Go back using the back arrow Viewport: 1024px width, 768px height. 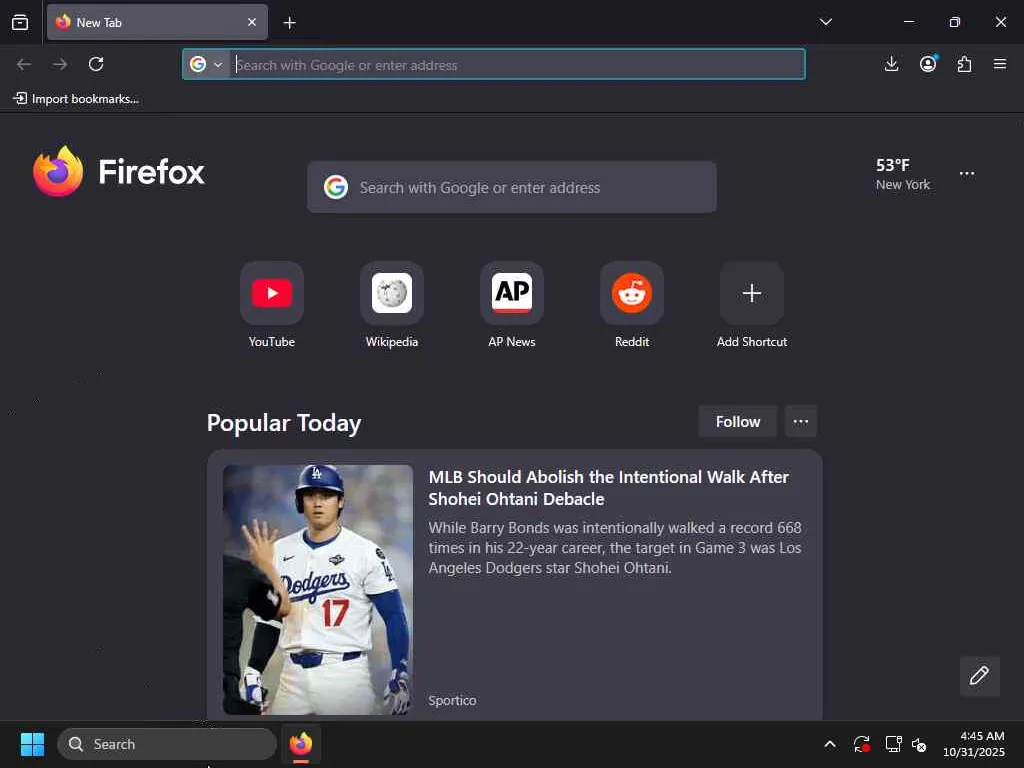click(24, 64)
